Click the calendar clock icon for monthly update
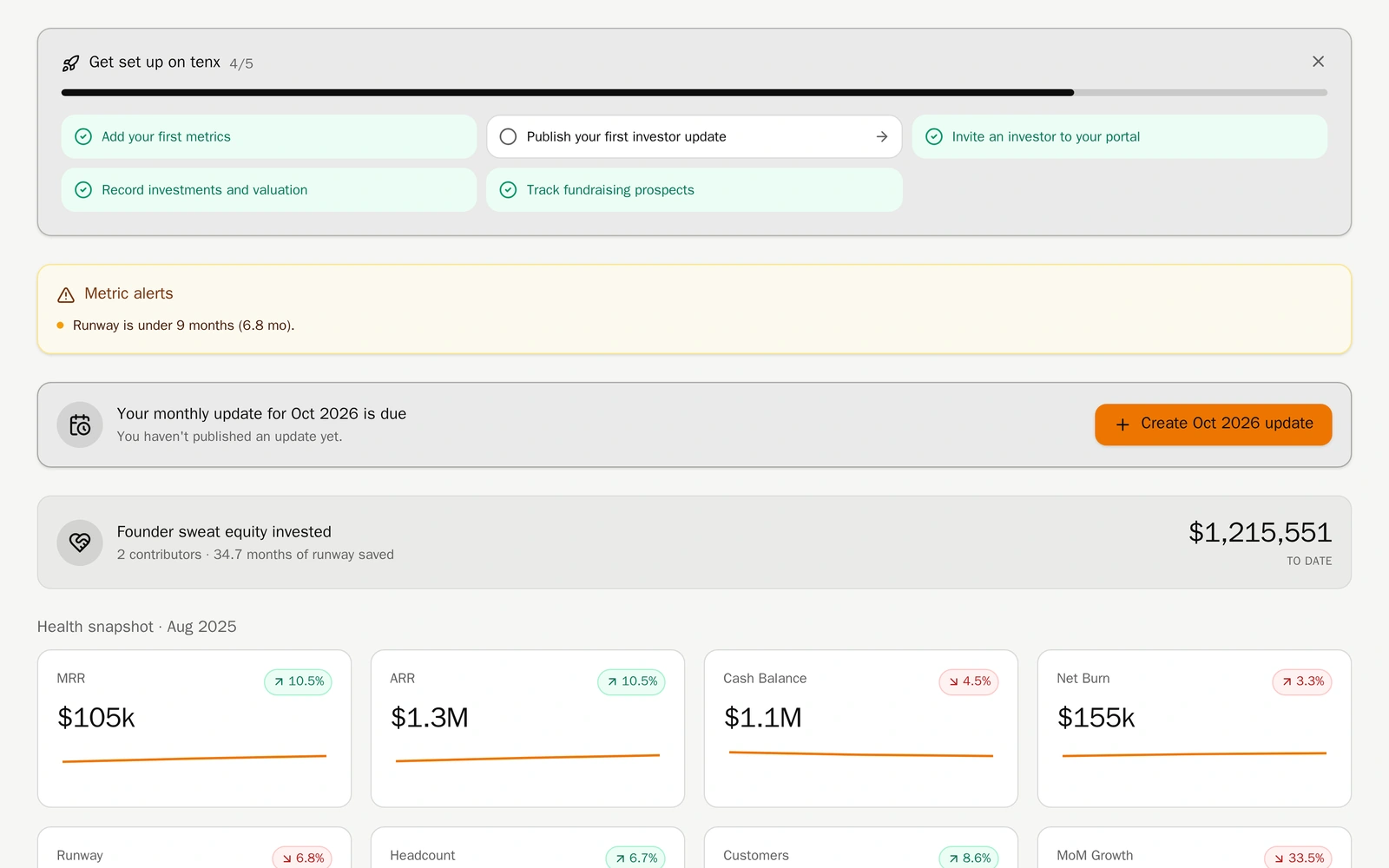This screenshot has height=868, width=1389. coord(80,424)
